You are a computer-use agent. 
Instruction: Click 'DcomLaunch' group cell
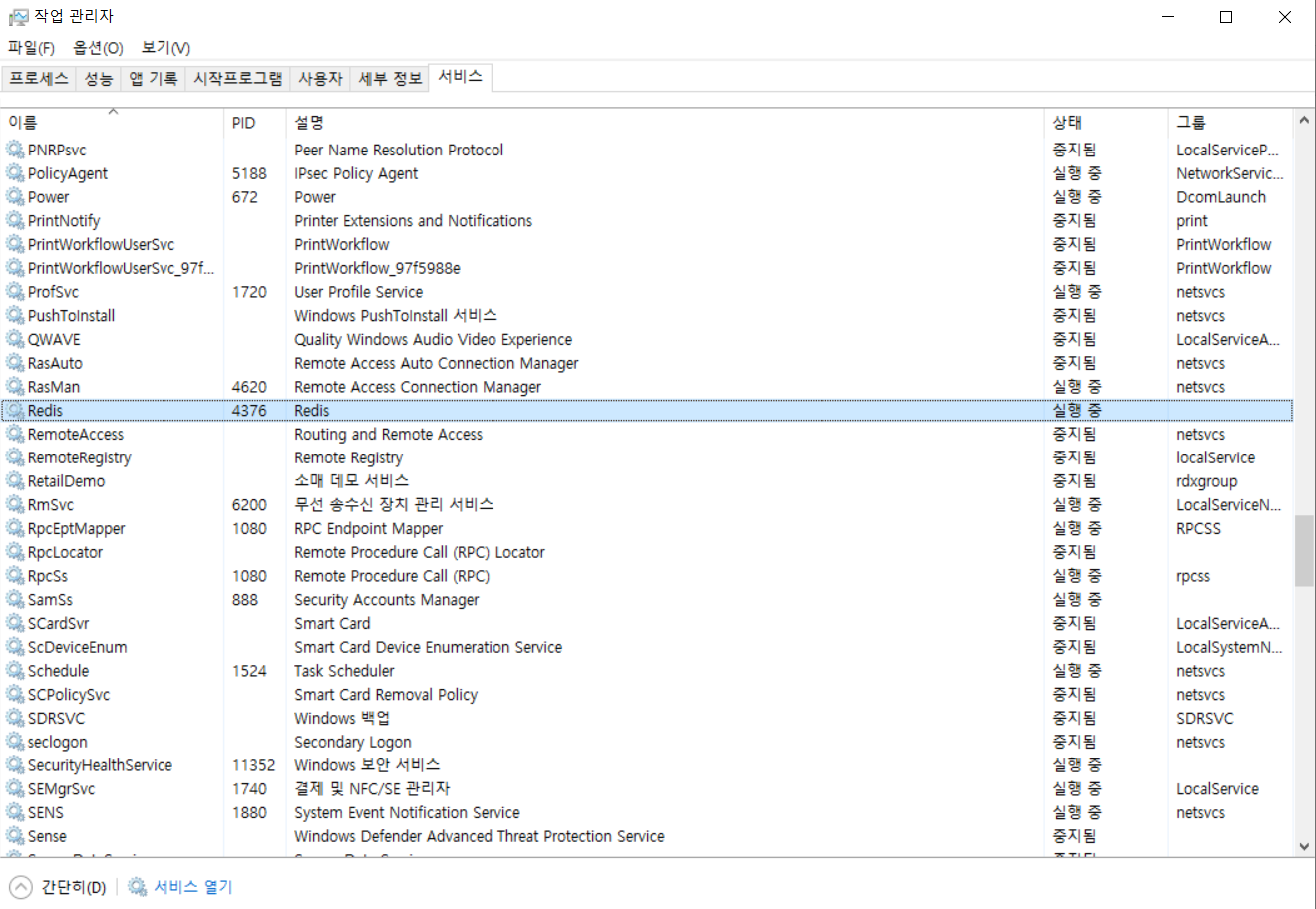(x=1221, y=197)
